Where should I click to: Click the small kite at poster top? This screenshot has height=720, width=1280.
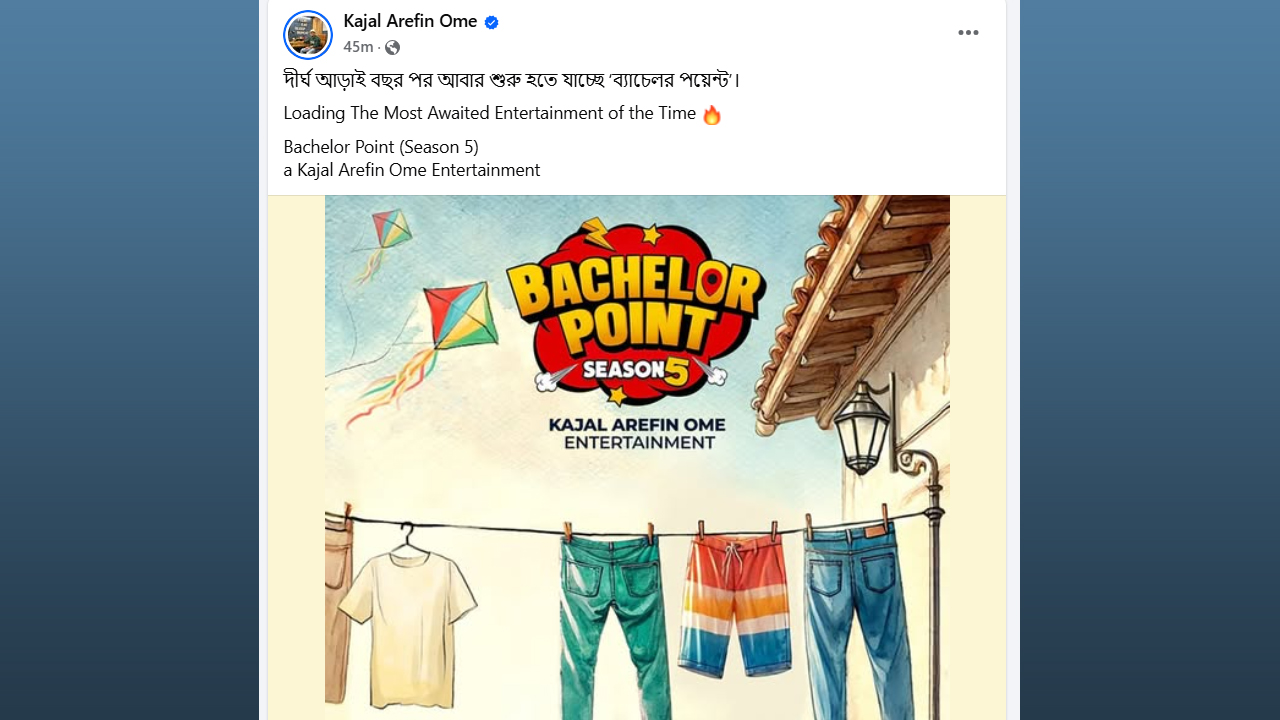coord(391,230)
